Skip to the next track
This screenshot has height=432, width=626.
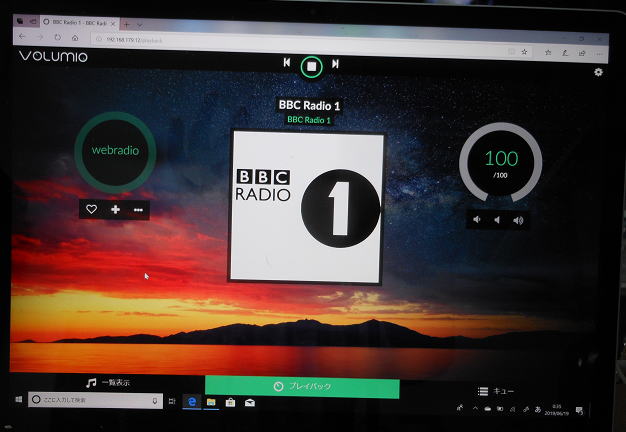click(x=335, y=63)
